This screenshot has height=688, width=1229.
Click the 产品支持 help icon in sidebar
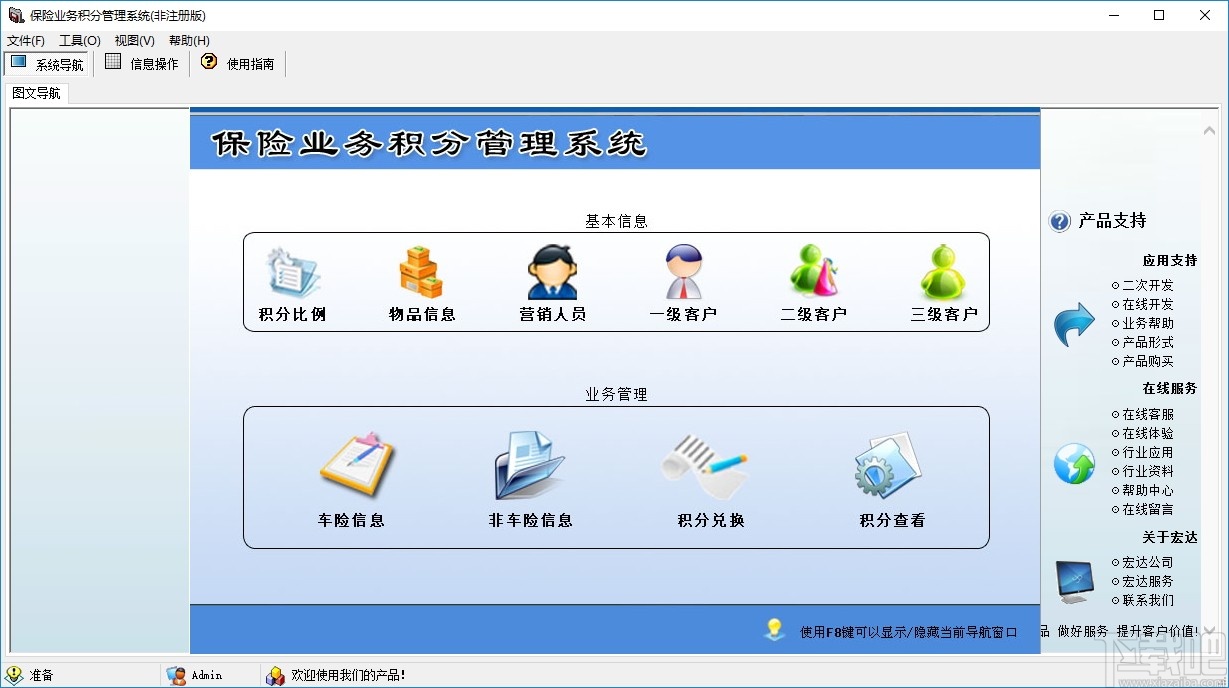pos(1059,221)
